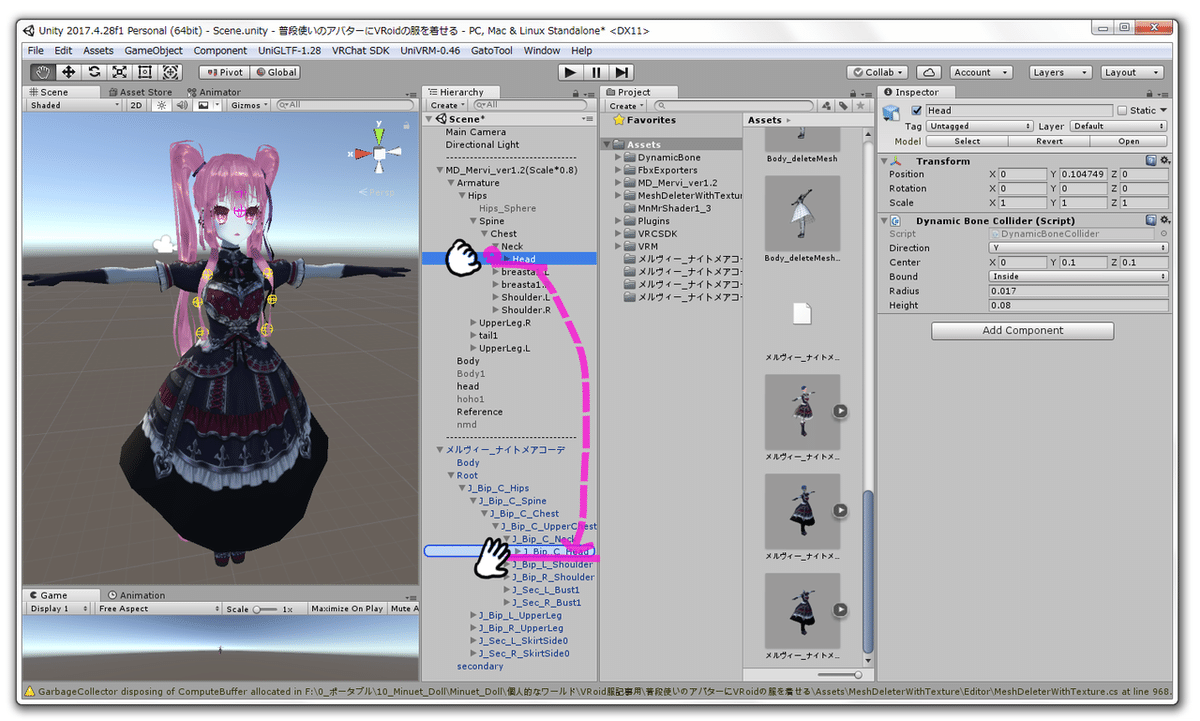
Task: Toggle 2D scene view mode
Action: tap(137, 105)
